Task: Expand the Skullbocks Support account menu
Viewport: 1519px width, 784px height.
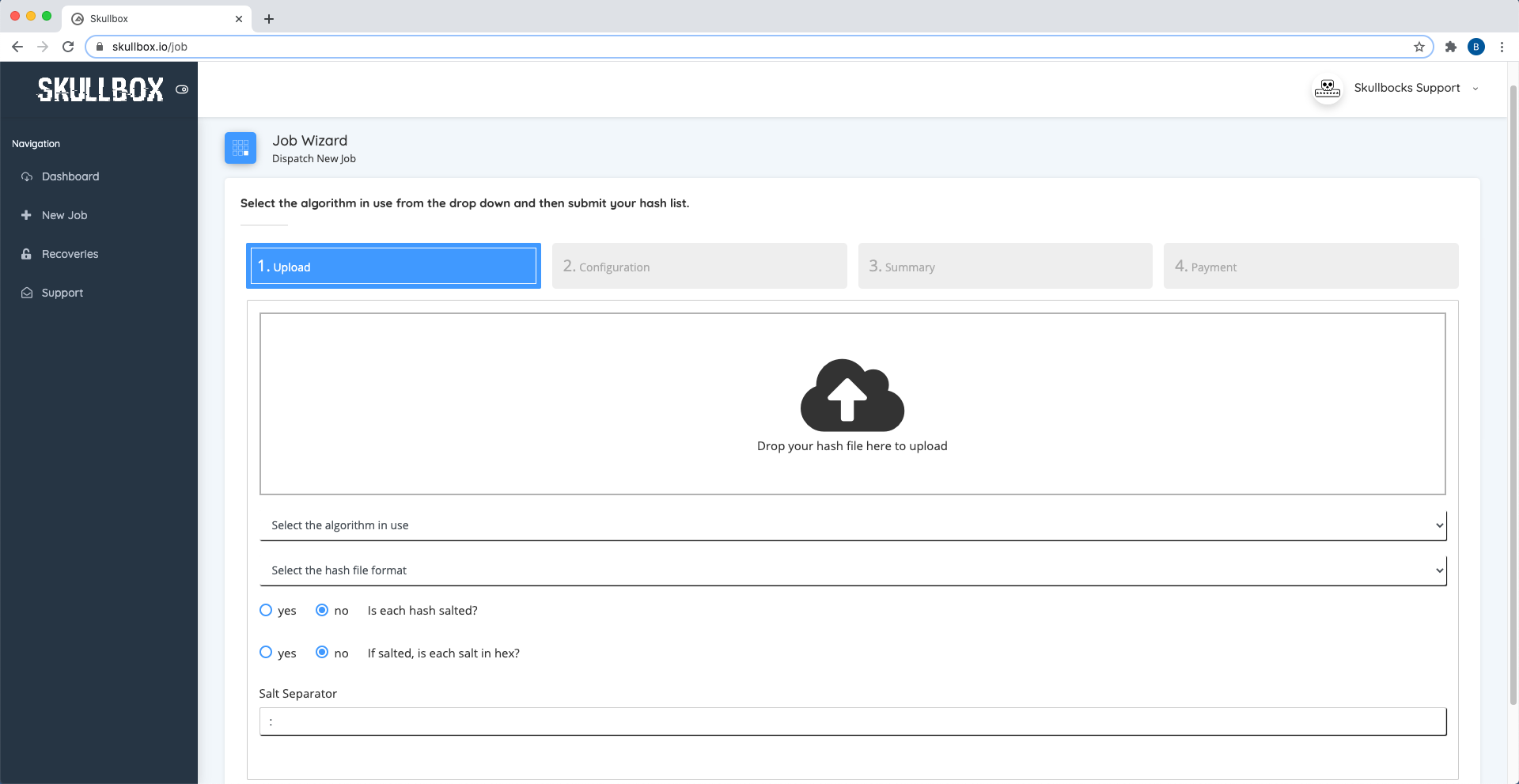Action: [1475, 89]
